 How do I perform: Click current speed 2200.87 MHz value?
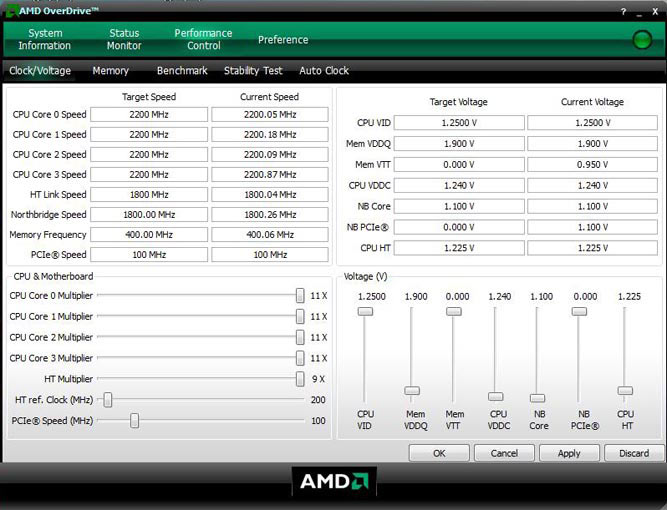click(270, 174)
